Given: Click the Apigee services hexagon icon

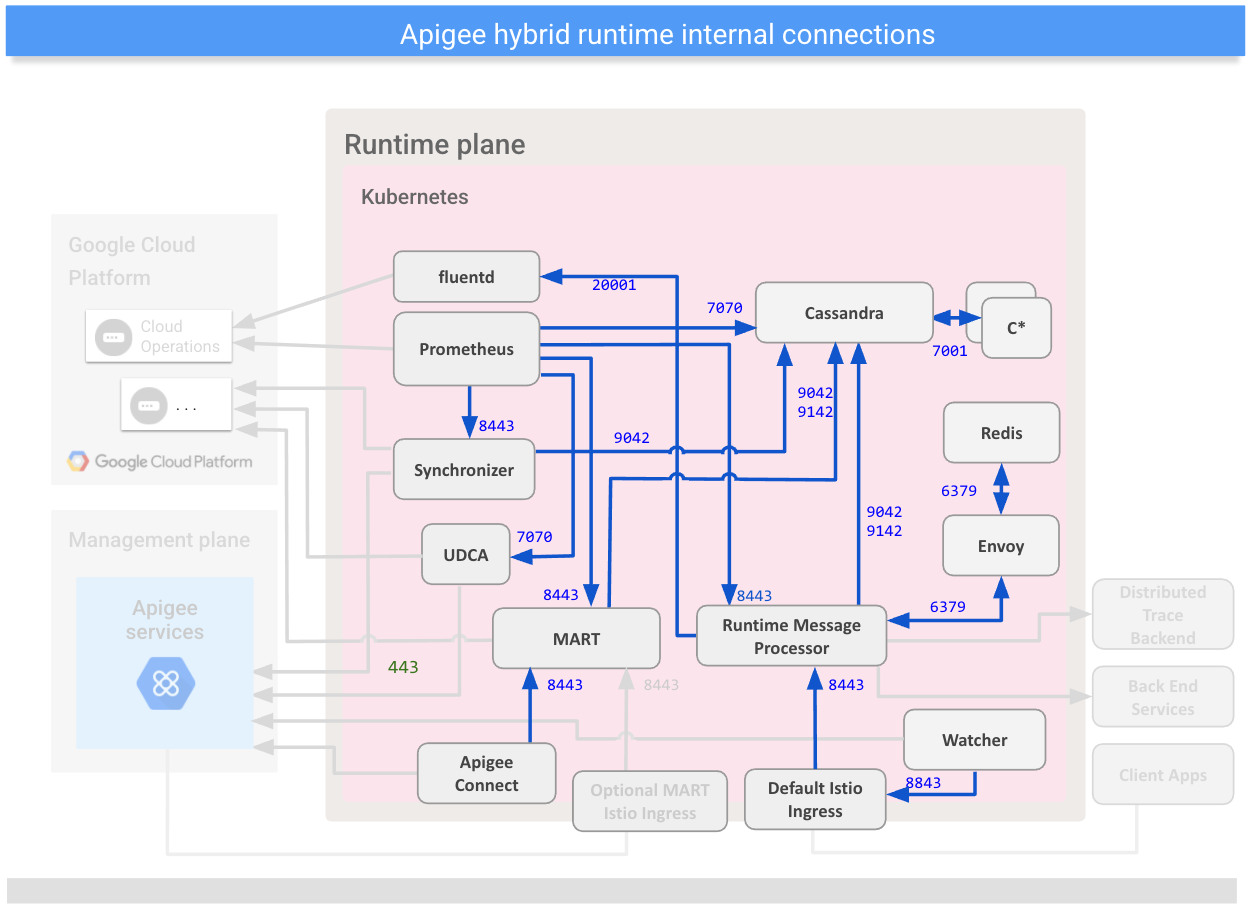Looking at the screenshot, I should 165,684.
